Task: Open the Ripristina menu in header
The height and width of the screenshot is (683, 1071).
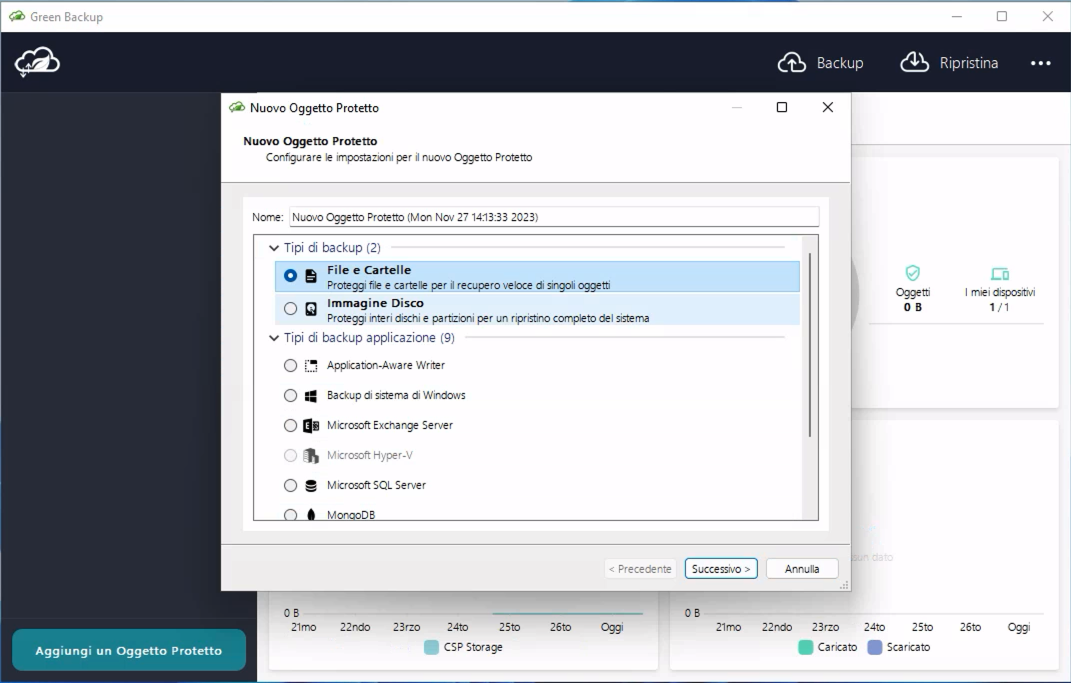Action: (949, 63)
